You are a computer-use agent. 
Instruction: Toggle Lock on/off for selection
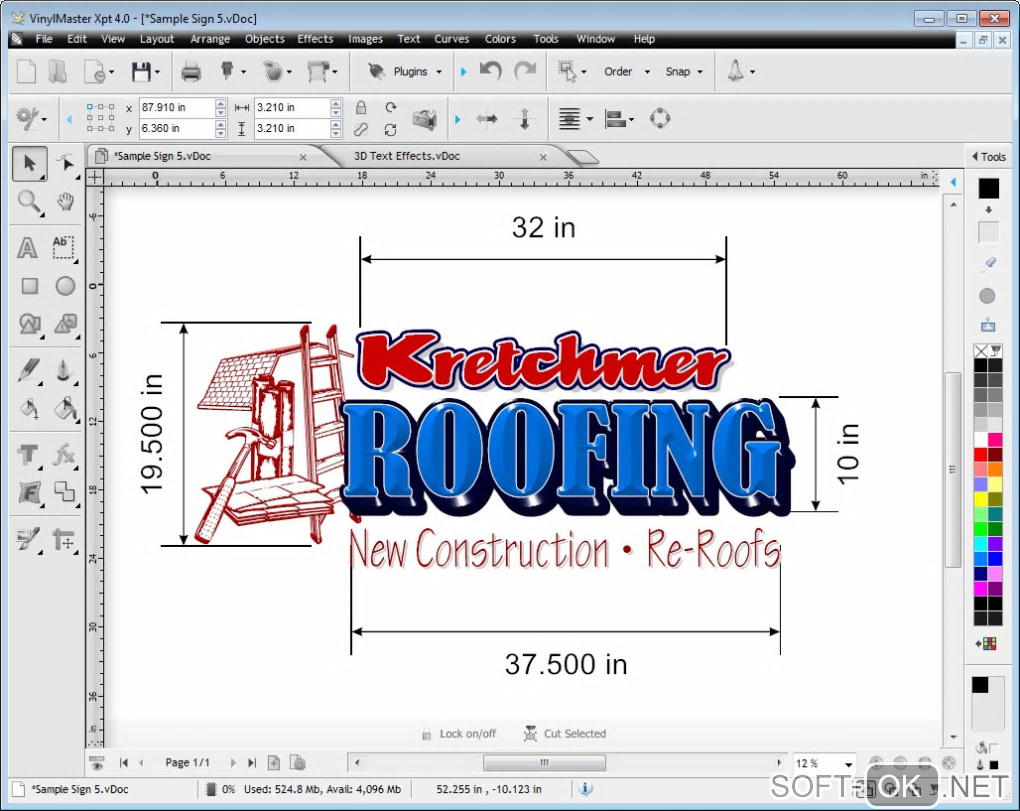coord(459,734)
